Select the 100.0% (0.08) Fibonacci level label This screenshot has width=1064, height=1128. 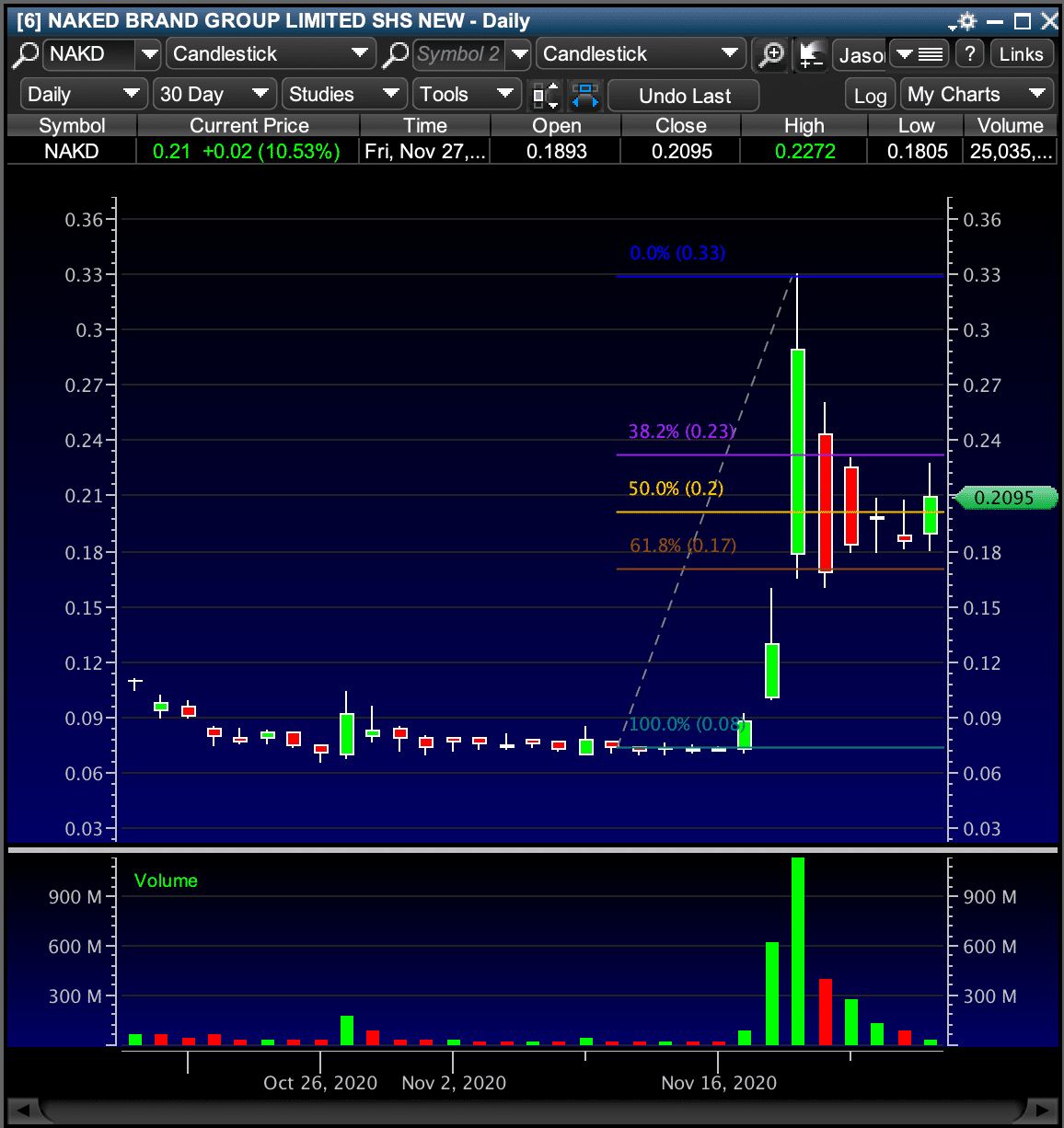[x=686, y=724]
